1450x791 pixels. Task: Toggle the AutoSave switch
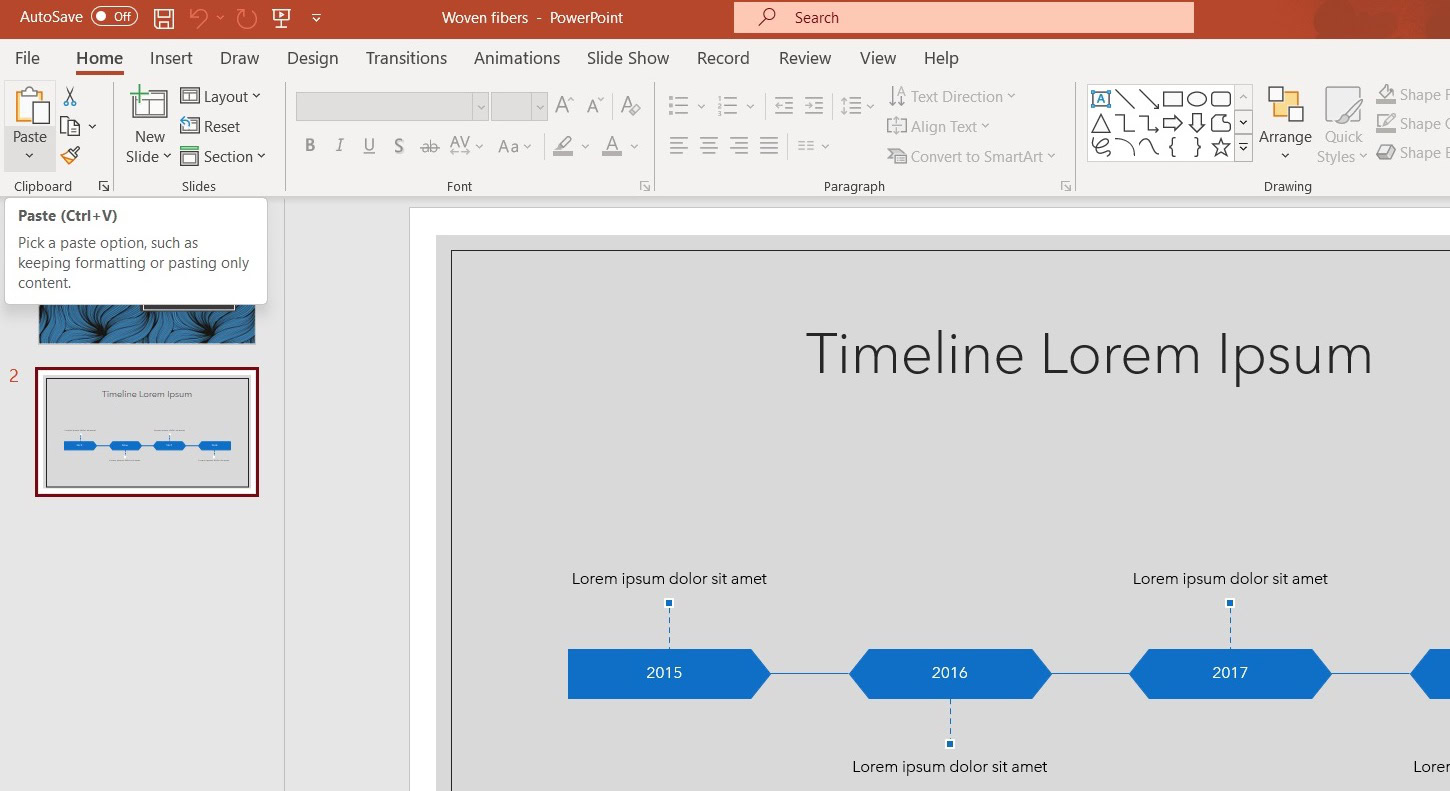pos(114,17)
